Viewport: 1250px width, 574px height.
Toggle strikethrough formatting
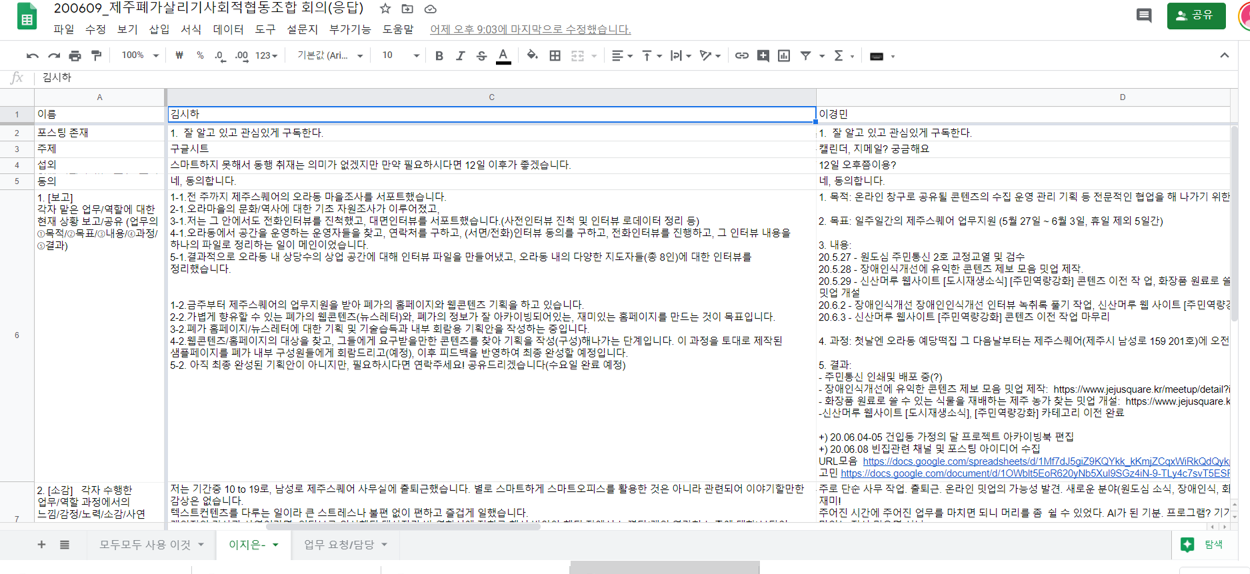482,56
